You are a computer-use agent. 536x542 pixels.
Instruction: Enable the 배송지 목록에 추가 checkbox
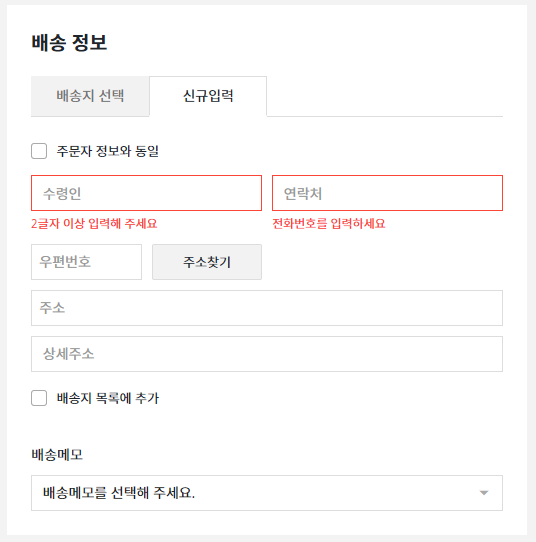[39, 398]
